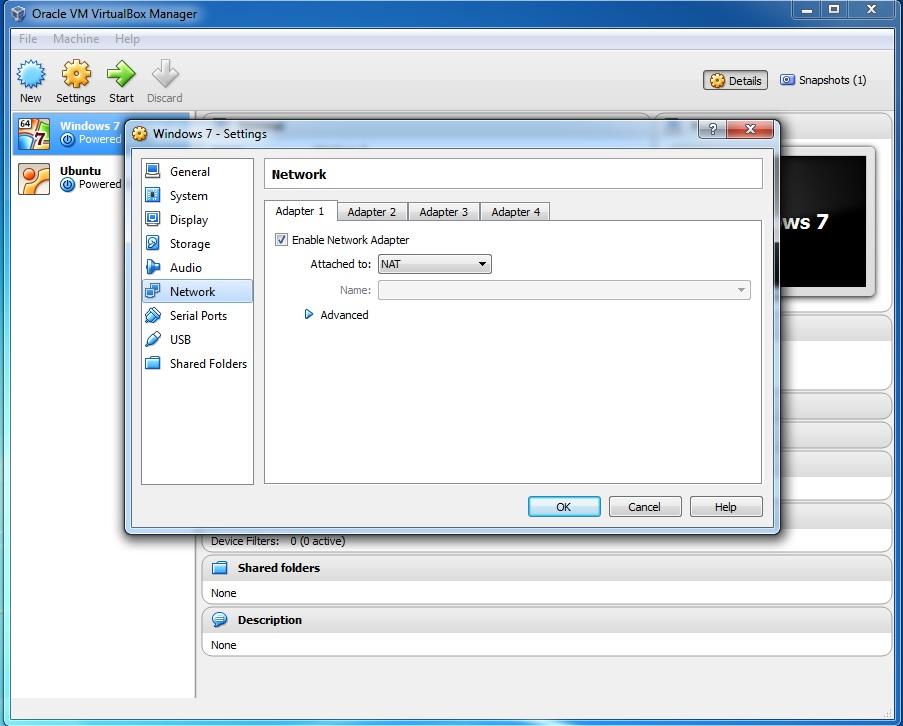The height and width of the screenshot is (726, 903).
Task: Click the Help button
Action: click(x=726, y=506)
